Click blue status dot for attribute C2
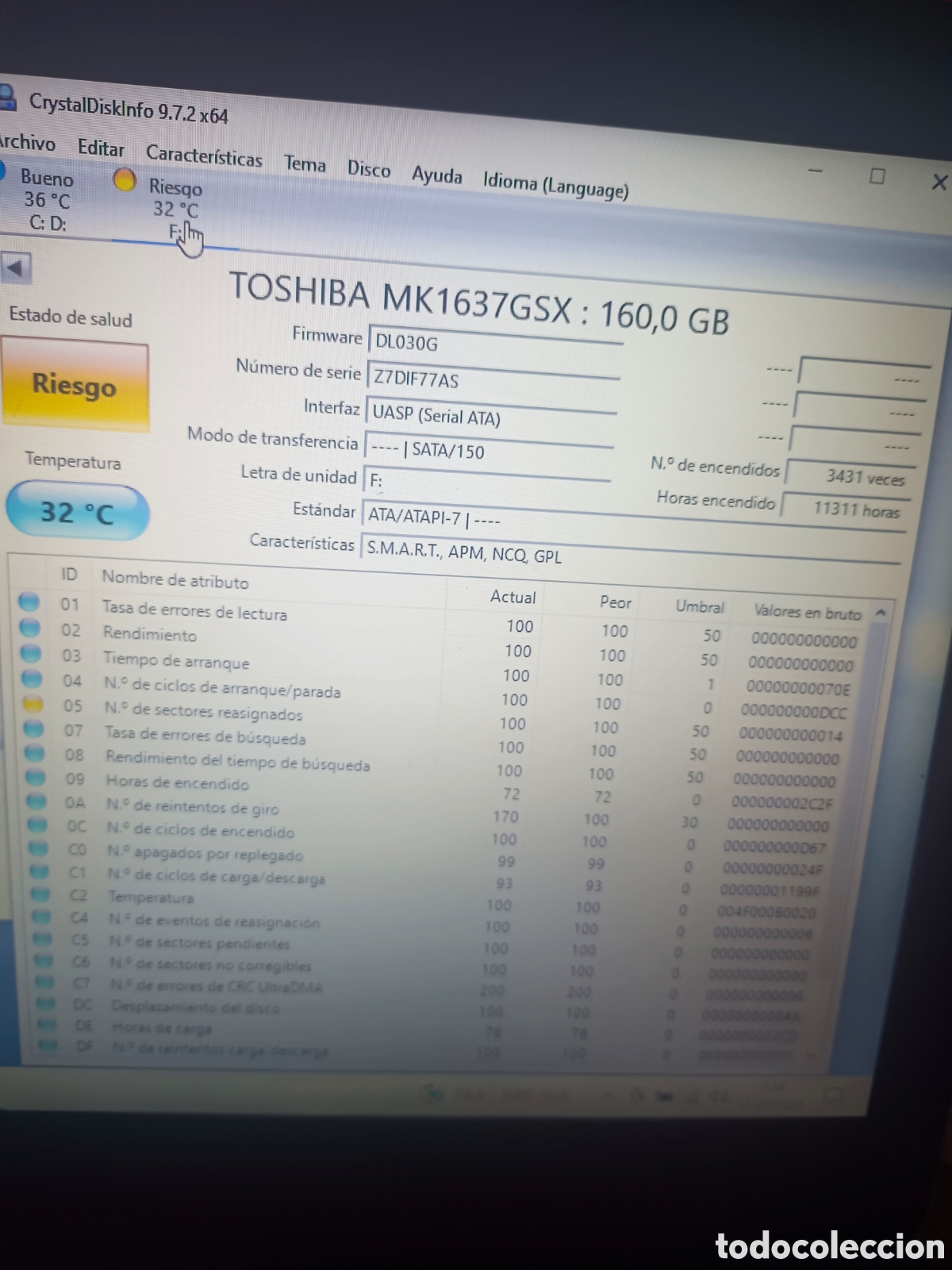Viewport: 952px width, 1270px height. click(40, 894)
